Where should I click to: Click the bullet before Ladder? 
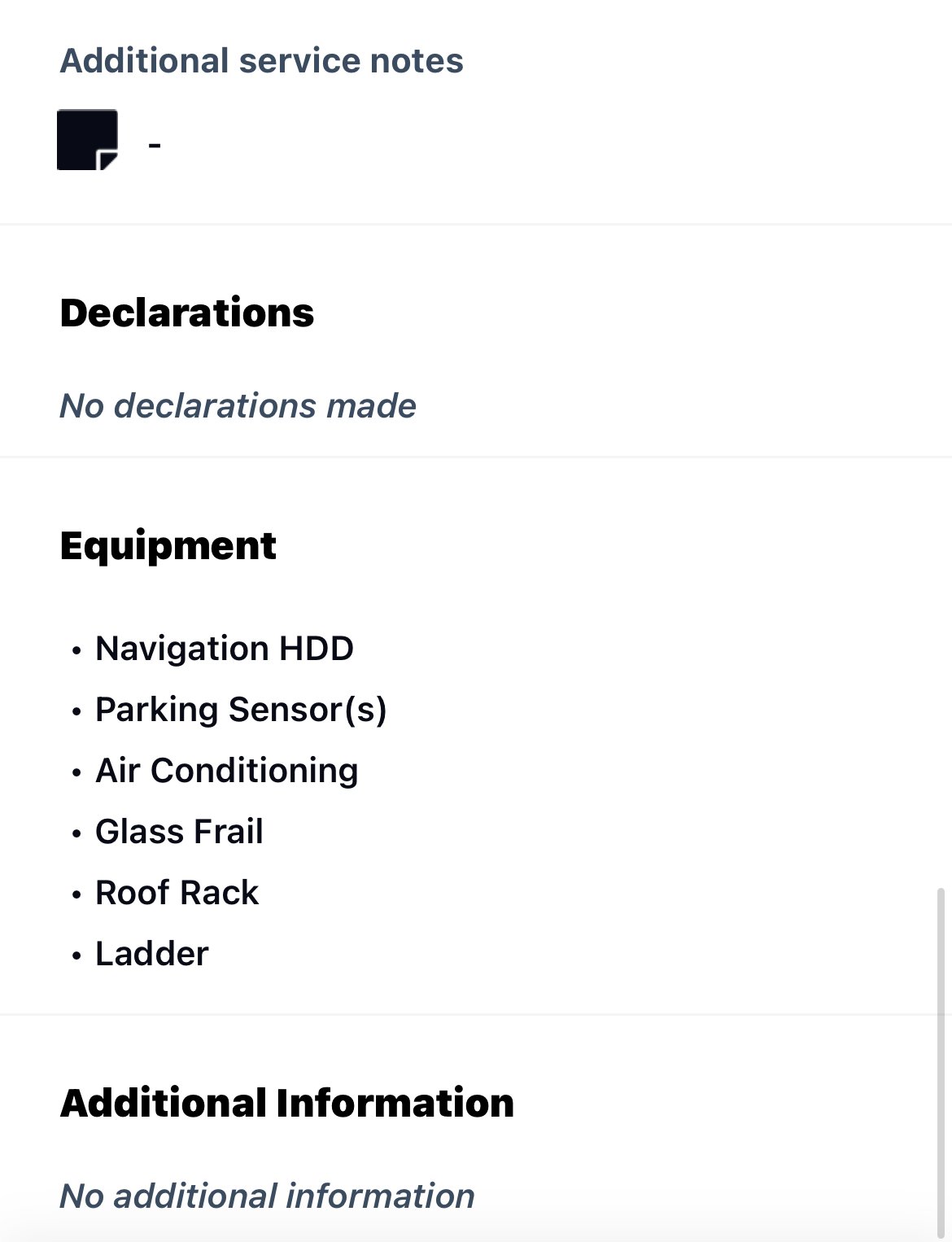[x=76, y=956]
